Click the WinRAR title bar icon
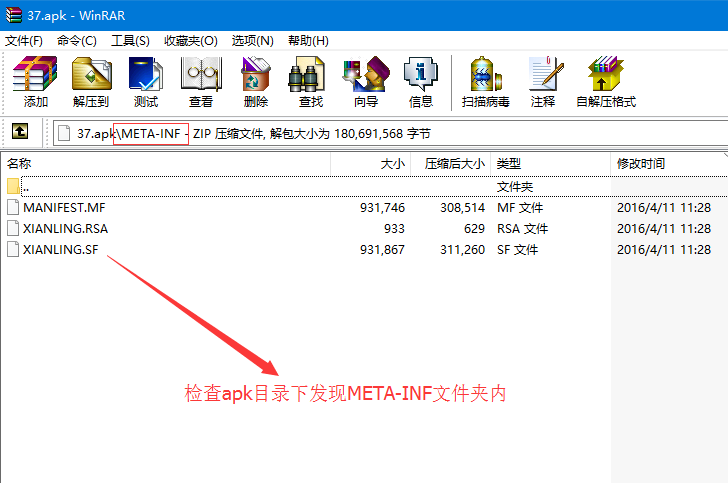This screenshot has width=728, height=483. pyautogui.click(x=13, y=15)
